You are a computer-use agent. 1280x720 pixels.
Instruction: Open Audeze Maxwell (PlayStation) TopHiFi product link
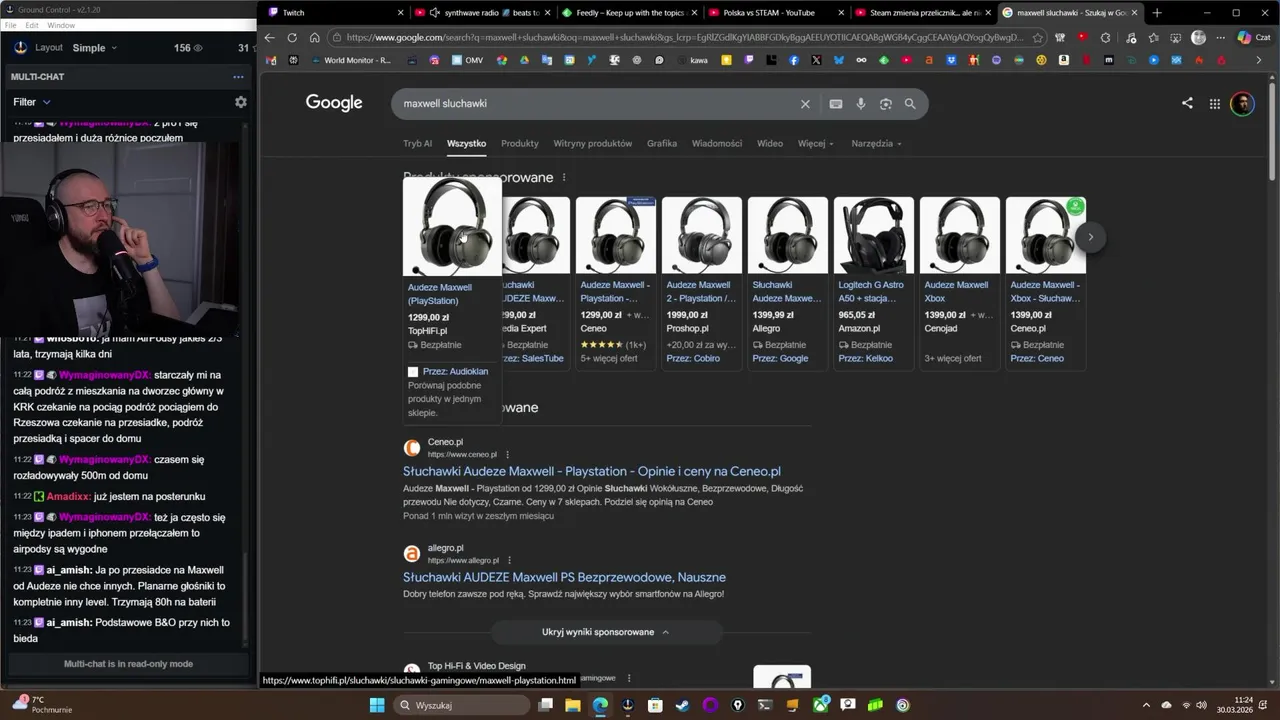click(440, 294)
